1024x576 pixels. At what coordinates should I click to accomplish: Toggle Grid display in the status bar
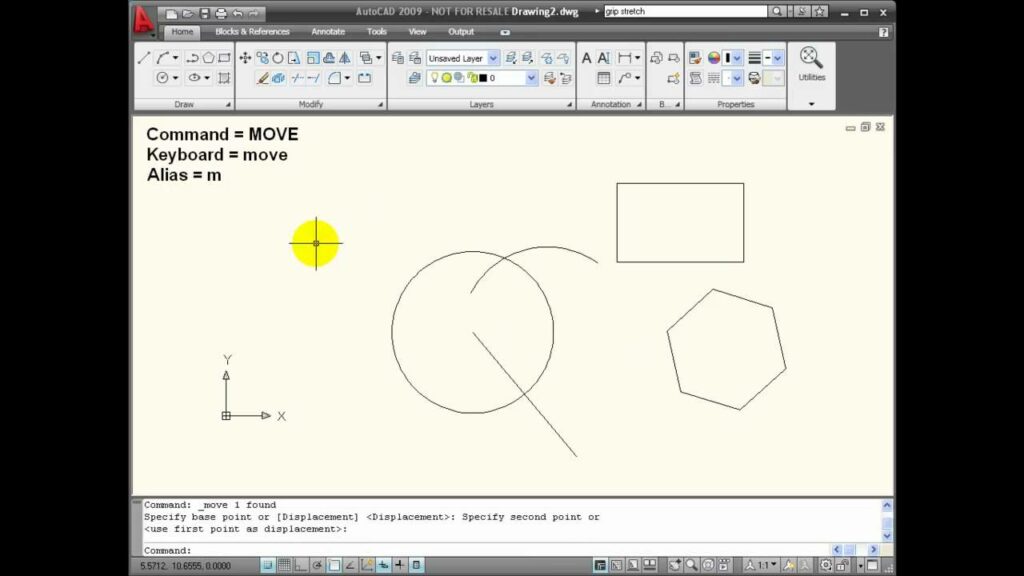(x=284, y=565)
